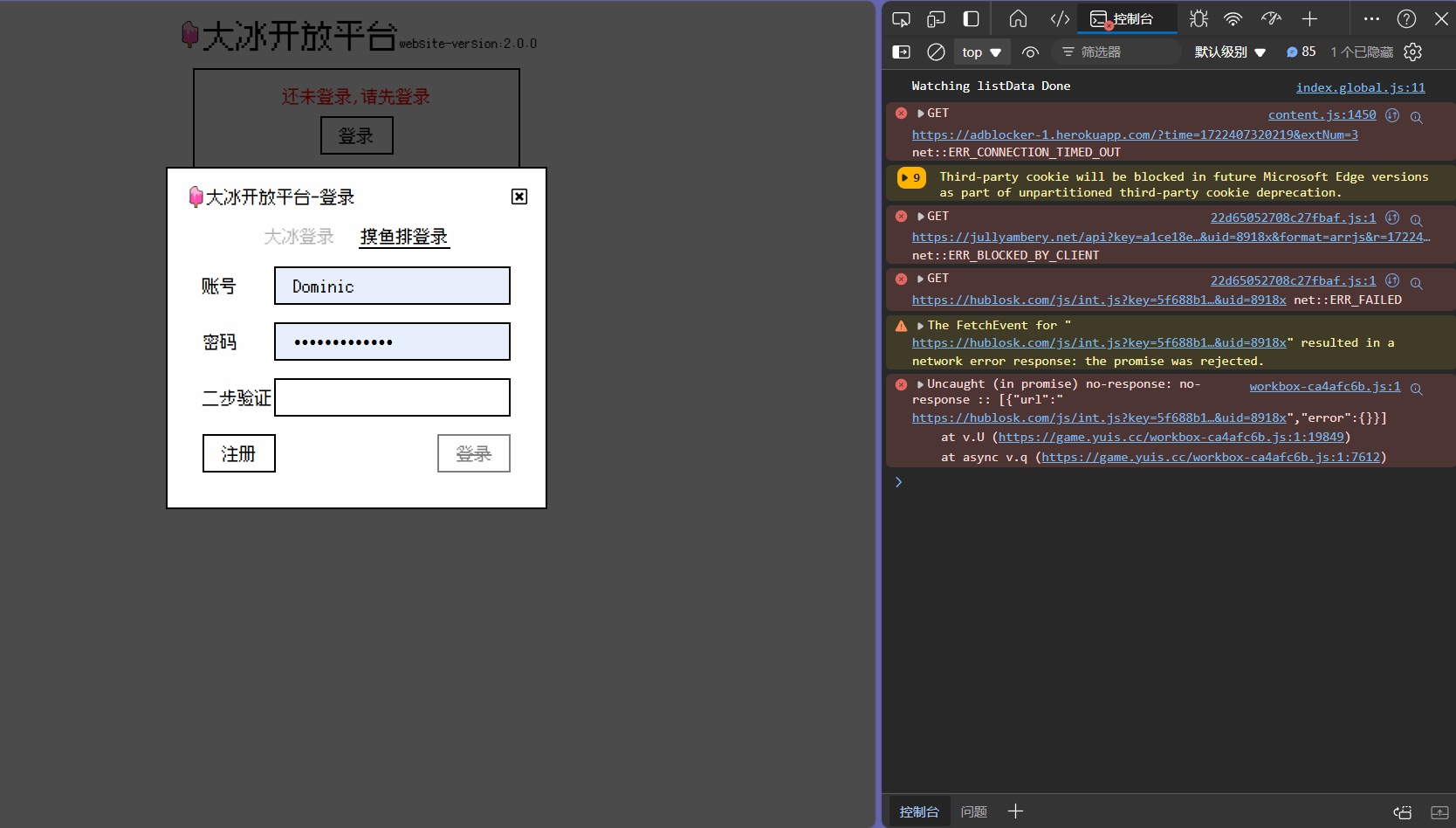Open the Elements tool code icon
Screen dimensions: 1456x828
coord(1060,19)
